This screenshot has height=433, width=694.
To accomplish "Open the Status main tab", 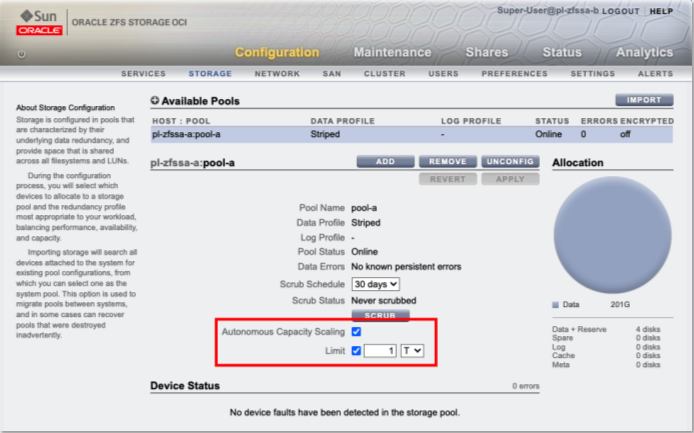I will point(562,52).
